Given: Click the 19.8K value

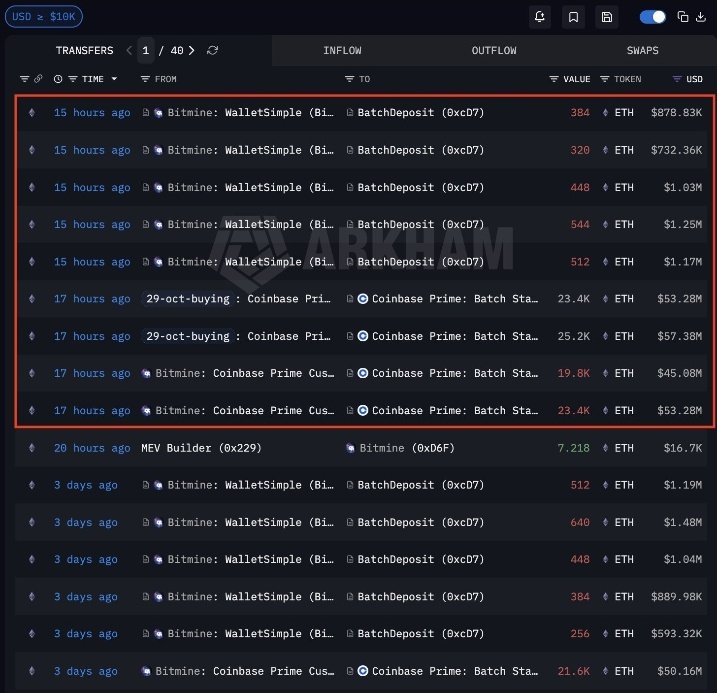Looking at the screenshot, I should (573, 373).
